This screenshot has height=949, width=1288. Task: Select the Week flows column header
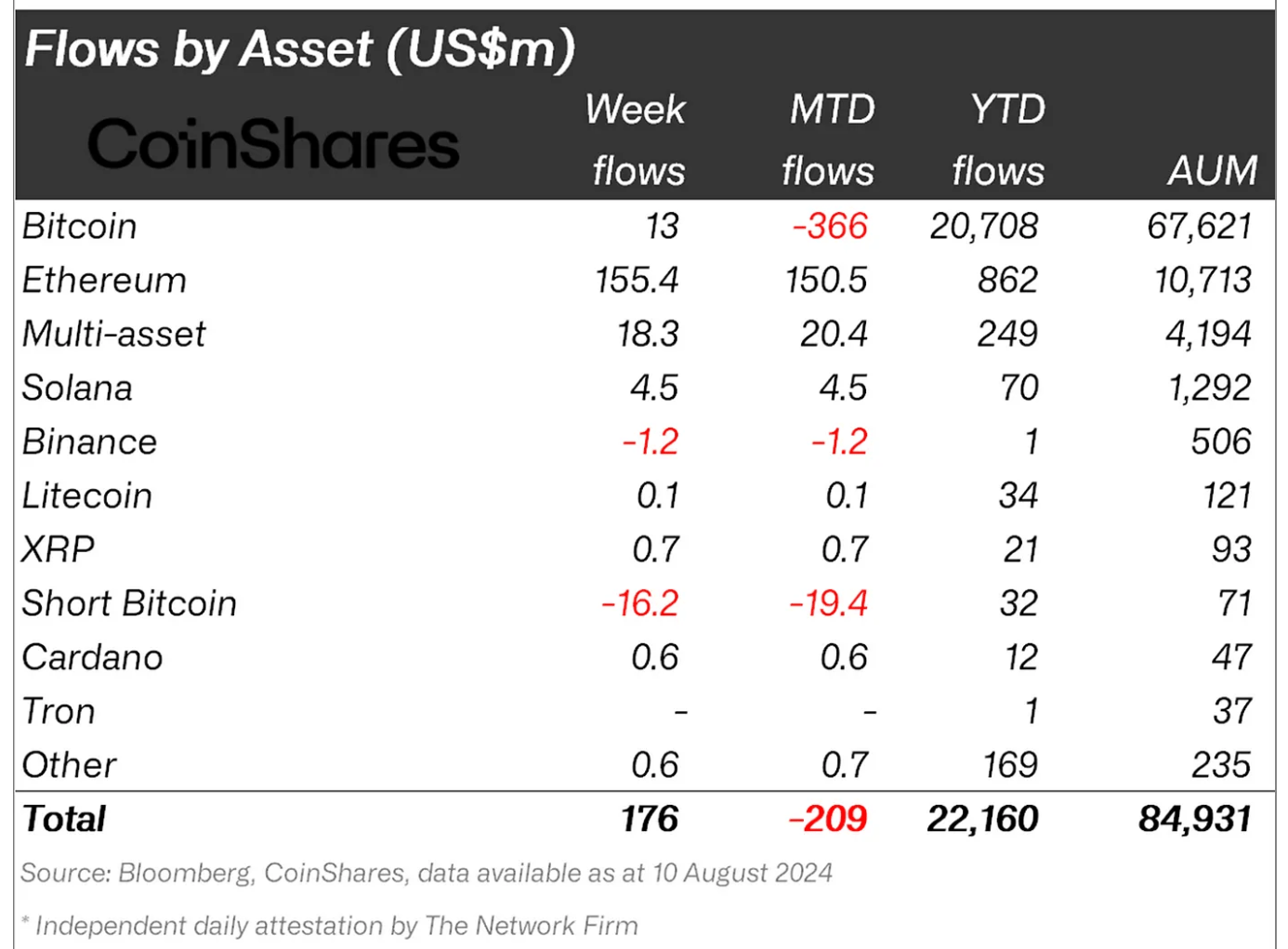coord(637,140)
